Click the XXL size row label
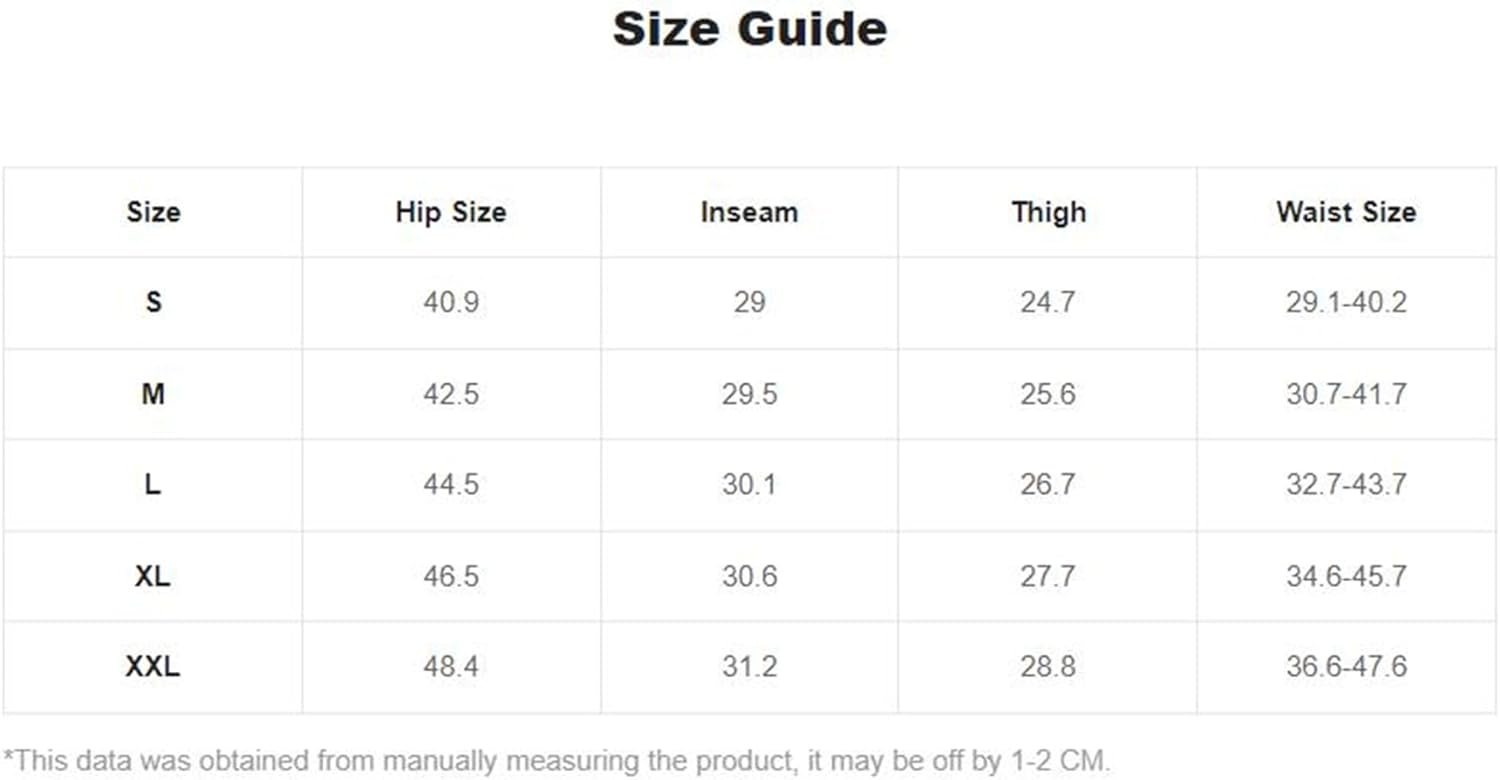 coord(153,667)
